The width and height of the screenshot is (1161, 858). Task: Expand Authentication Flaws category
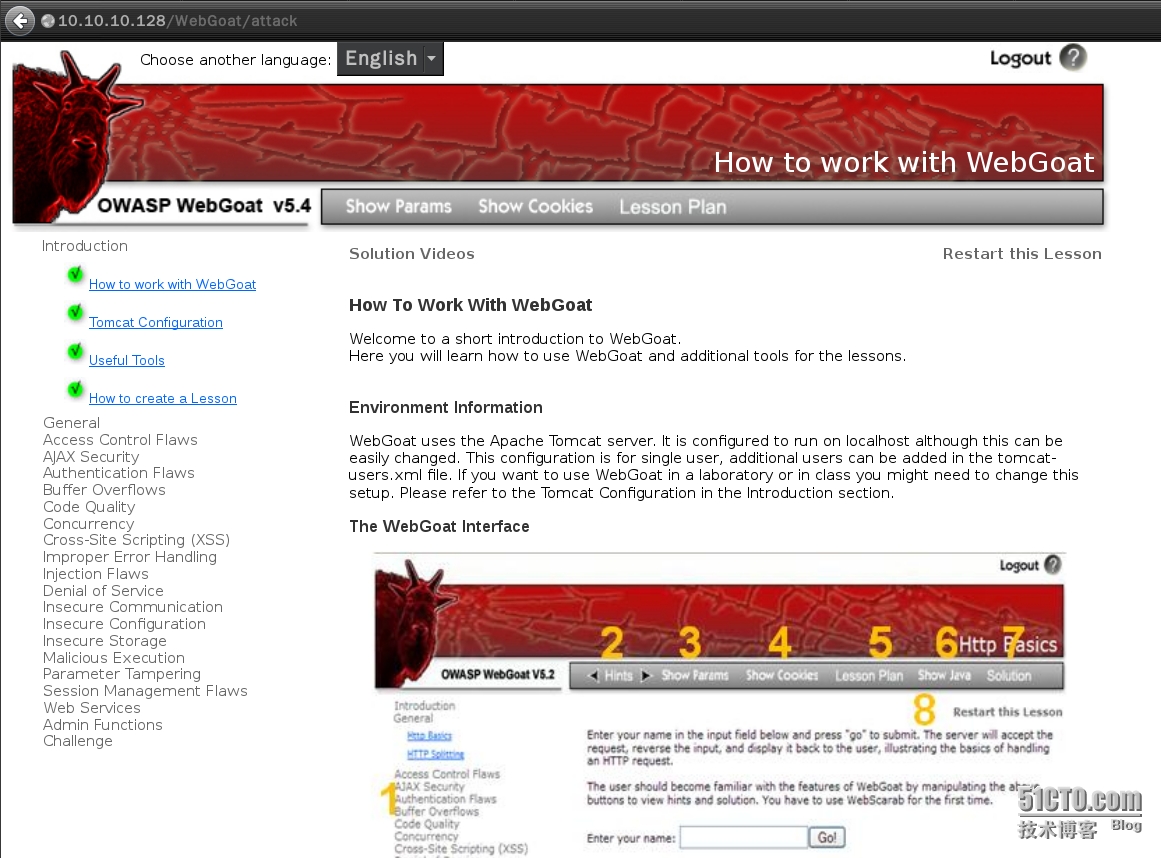[118, 473]
